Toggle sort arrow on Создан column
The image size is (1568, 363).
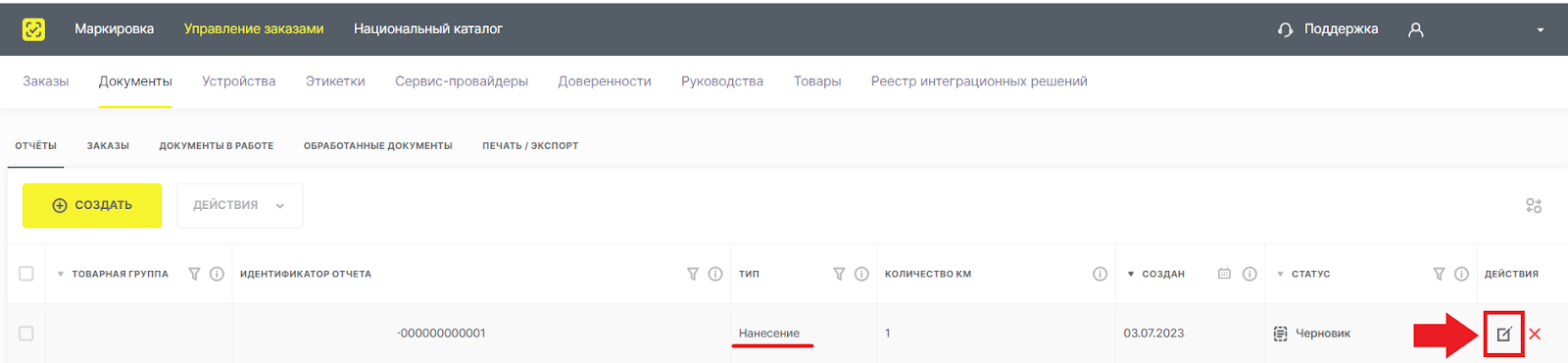[1131, 275]
